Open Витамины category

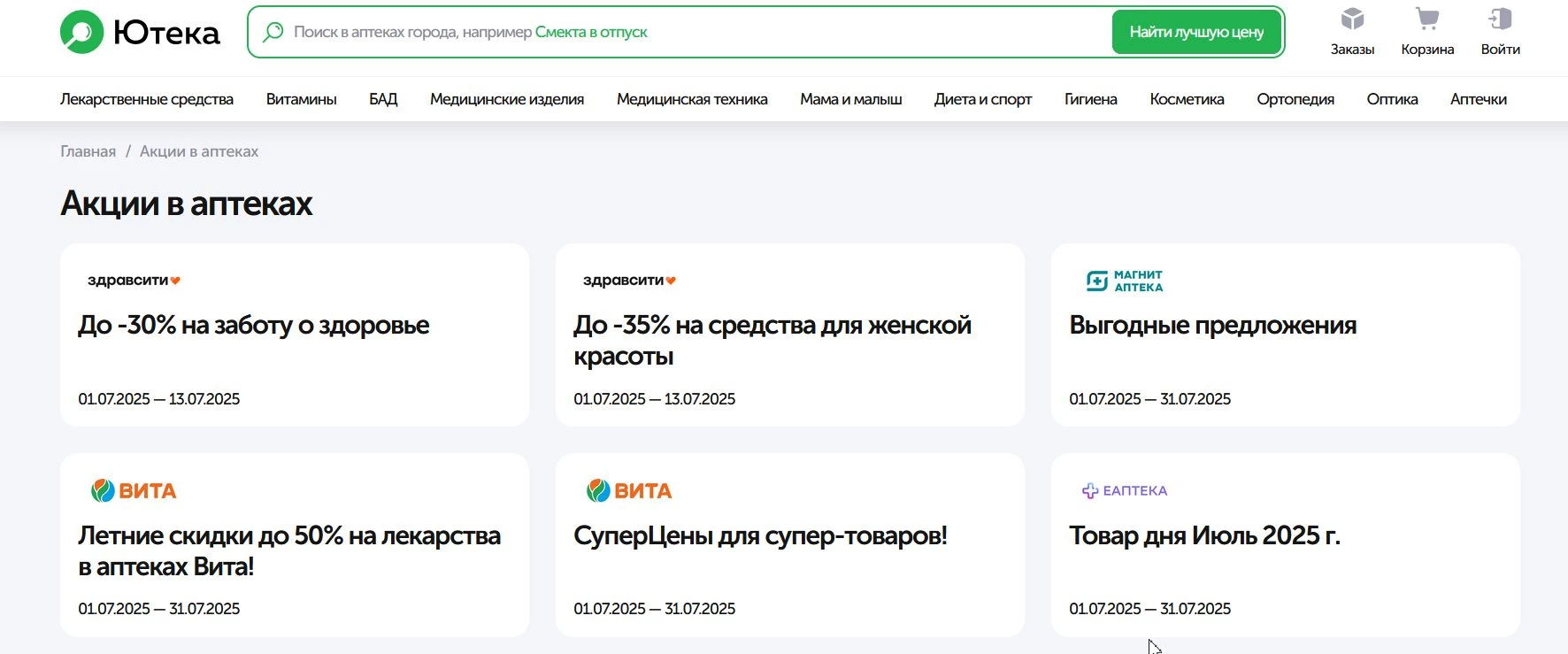click(302, 99)
